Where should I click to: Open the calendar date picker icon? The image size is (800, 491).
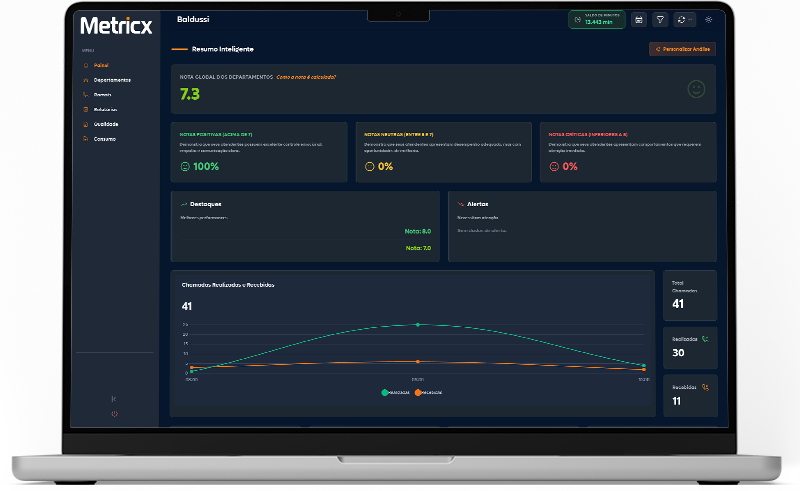639,19
